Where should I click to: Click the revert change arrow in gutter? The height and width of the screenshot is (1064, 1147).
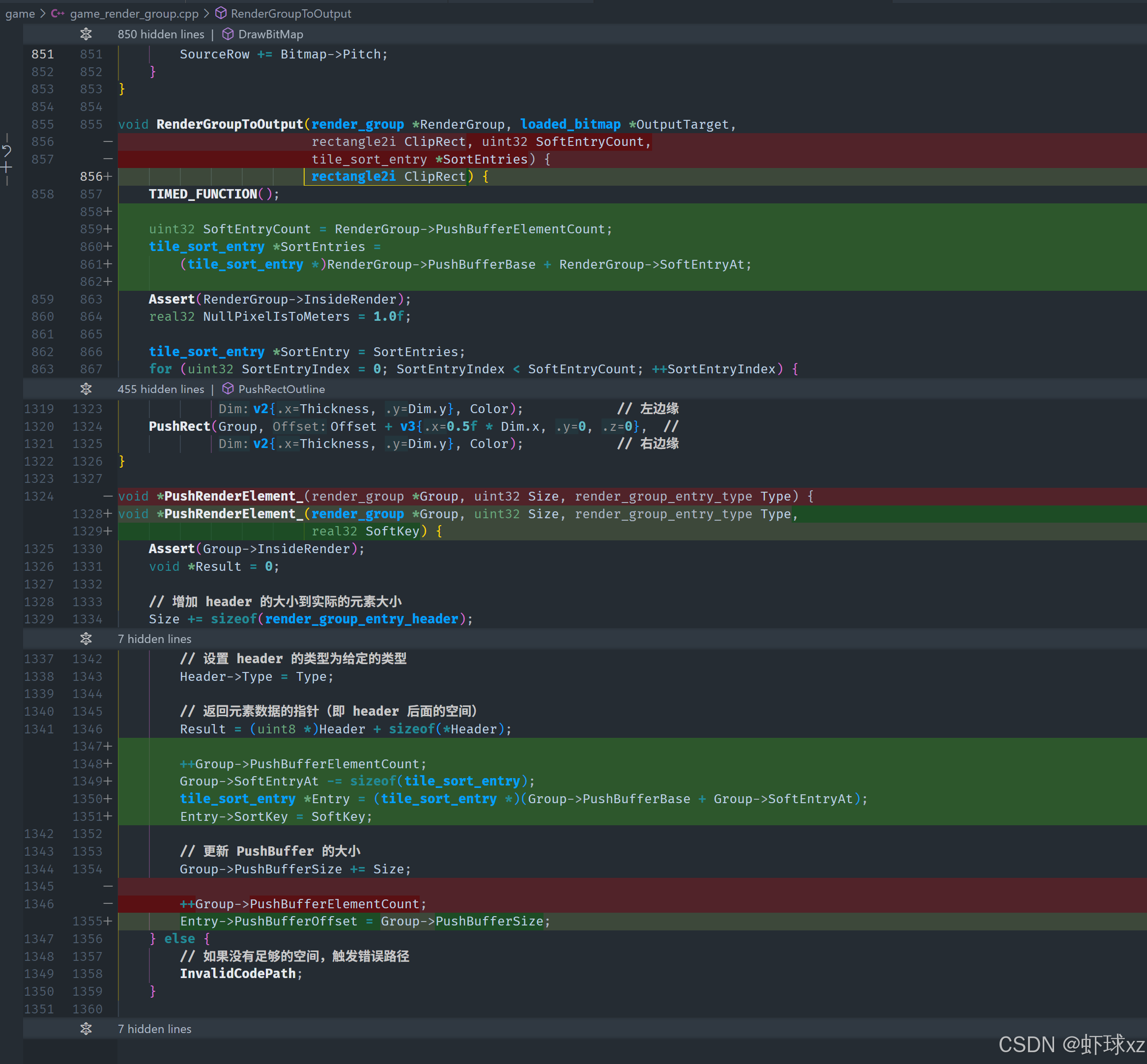tap(6, 151)
